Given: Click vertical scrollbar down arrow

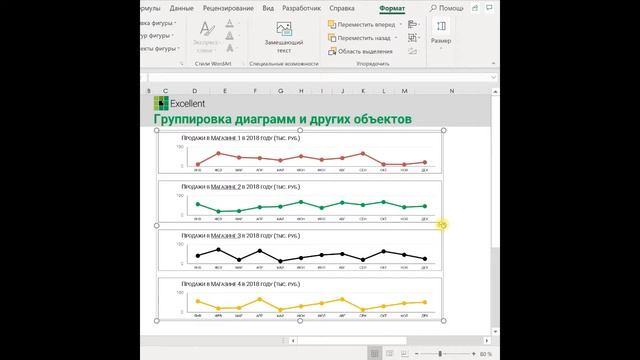Looking at the screenshot, I should pyautogui.click(x=495, y=331).
